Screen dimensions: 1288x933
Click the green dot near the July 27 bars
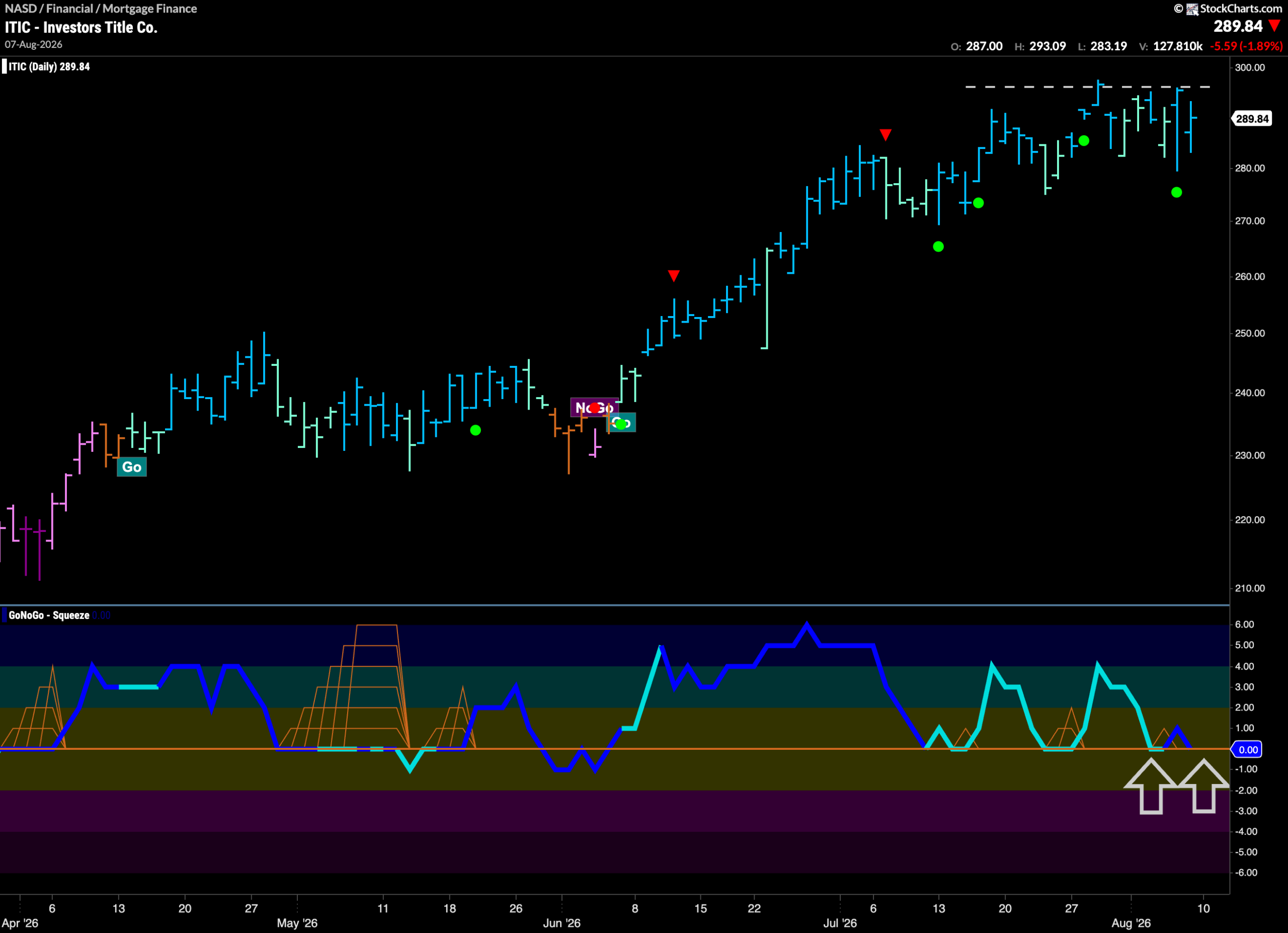pyautogui.click(x=1084, y=140)
